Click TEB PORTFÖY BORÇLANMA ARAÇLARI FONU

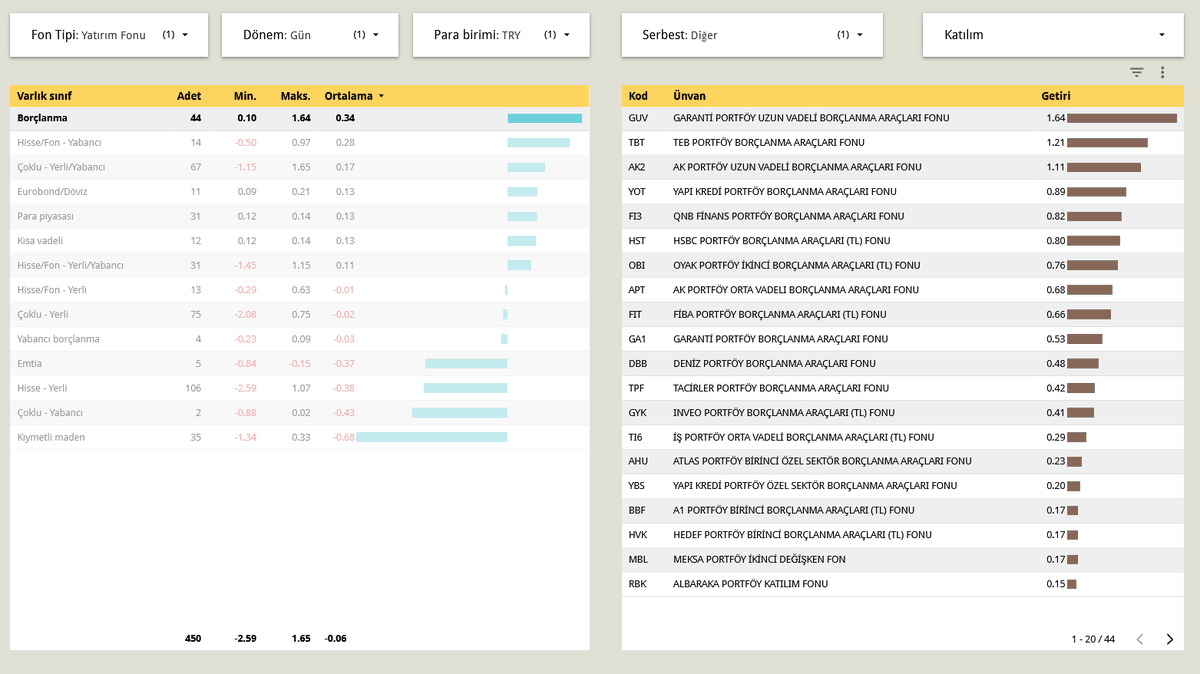point(769,143)
